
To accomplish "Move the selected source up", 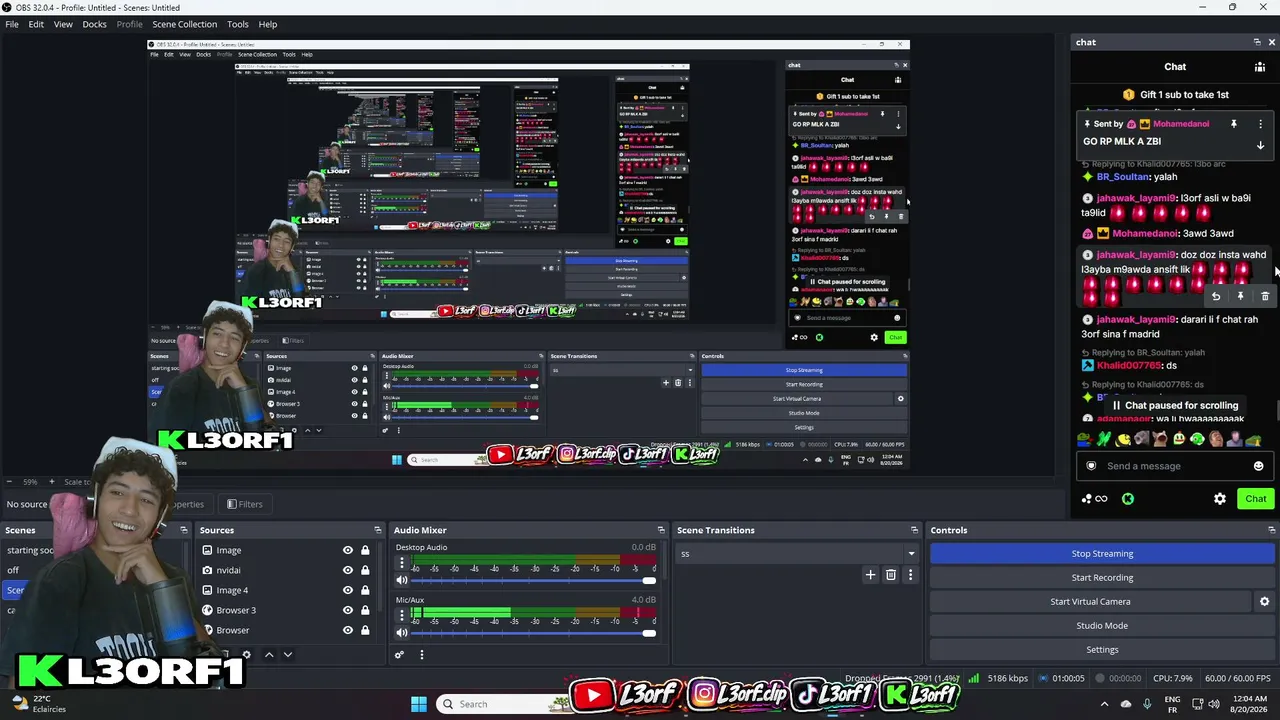I will (269, 655).
